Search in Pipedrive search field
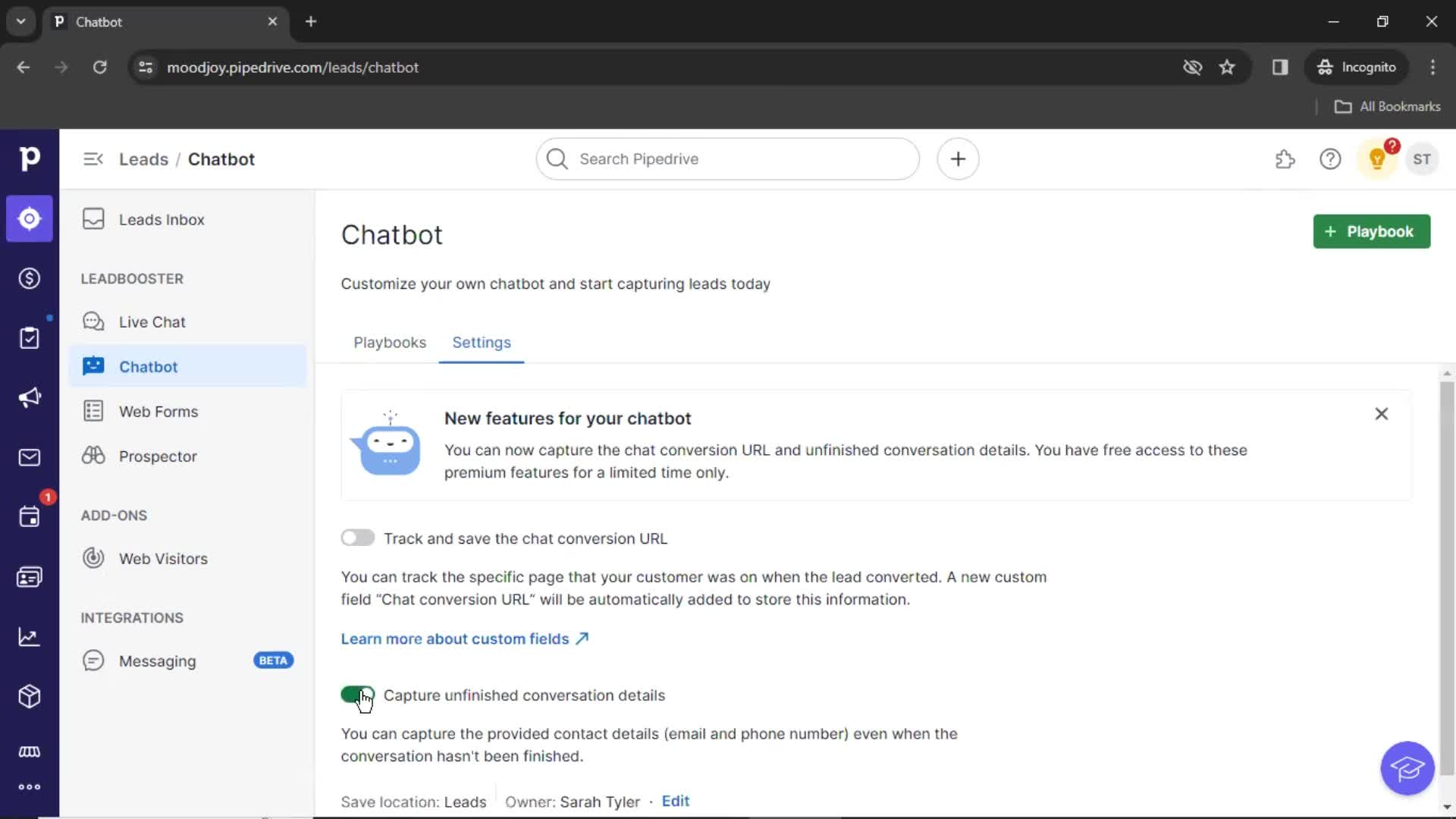The width and height of the screenshot is (1456, 819). click(727, 159)
